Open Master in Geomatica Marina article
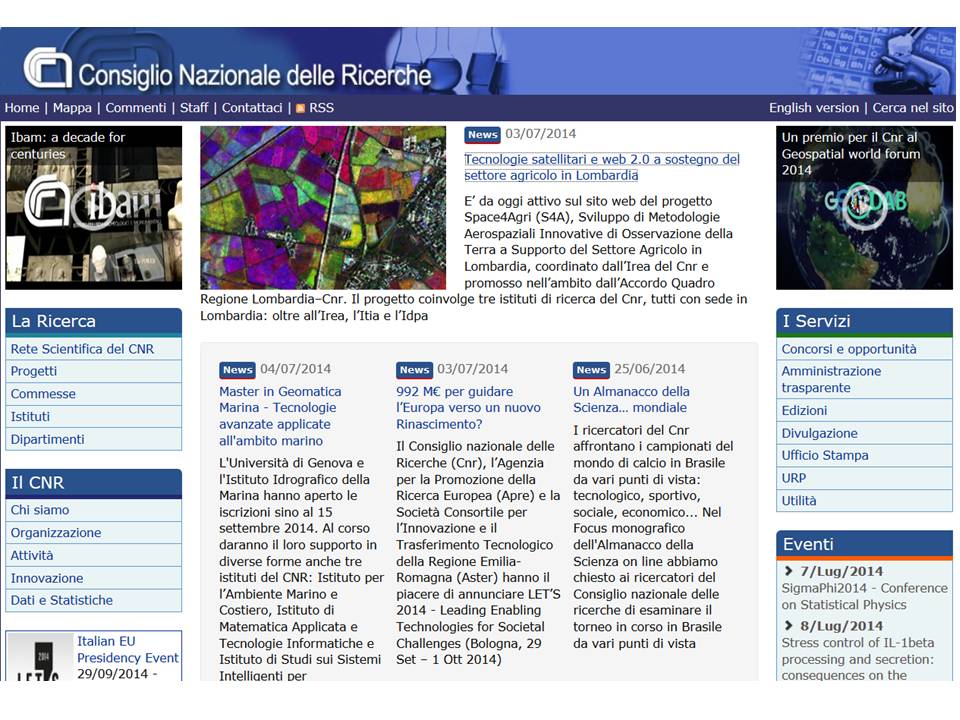The width and height of the screenshot is (960, 720). (x=280, y=416)
